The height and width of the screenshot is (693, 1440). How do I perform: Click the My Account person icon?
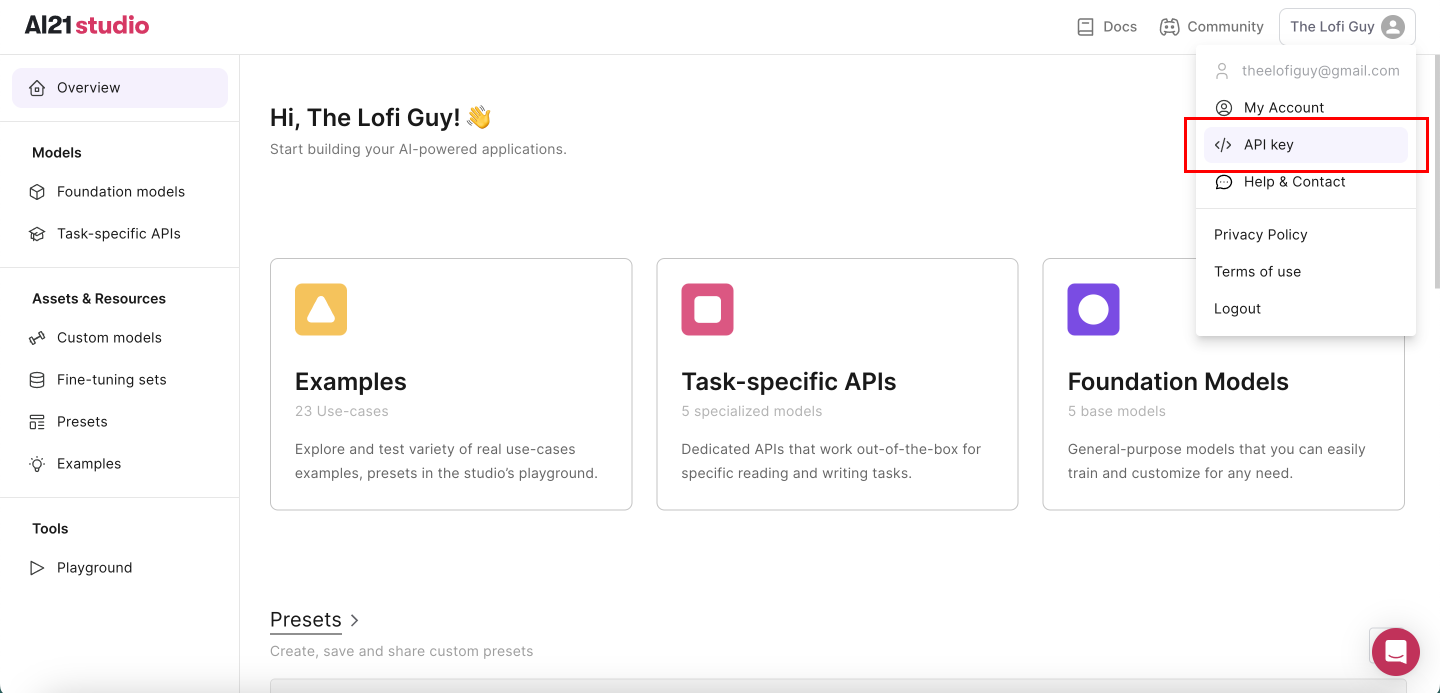[x=1223, y=108]
